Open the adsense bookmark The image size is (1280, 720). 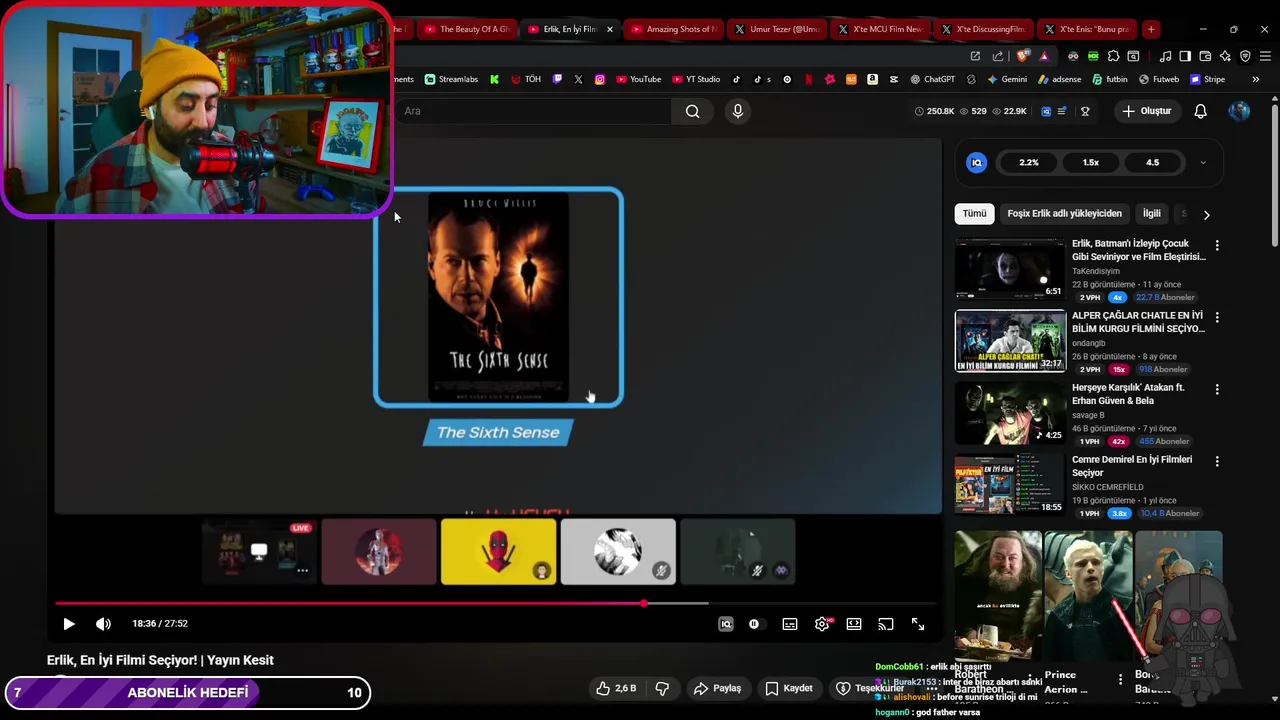tap(1060, 79)
